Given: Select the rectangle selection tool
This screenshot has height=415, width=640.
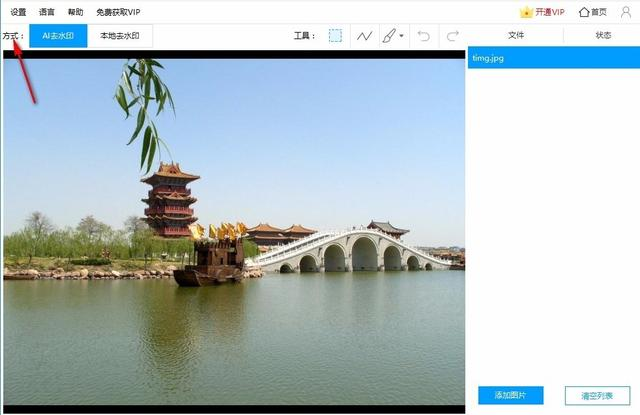Looking at the screenshot, I should 335,35.
